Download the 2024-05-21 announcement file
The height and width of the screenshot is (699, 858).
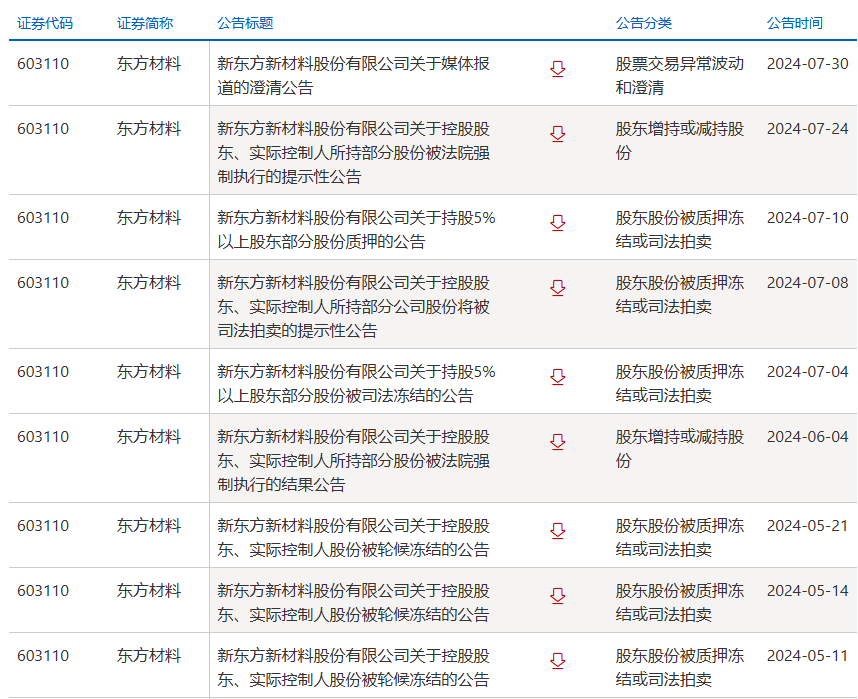pos(558,531)
